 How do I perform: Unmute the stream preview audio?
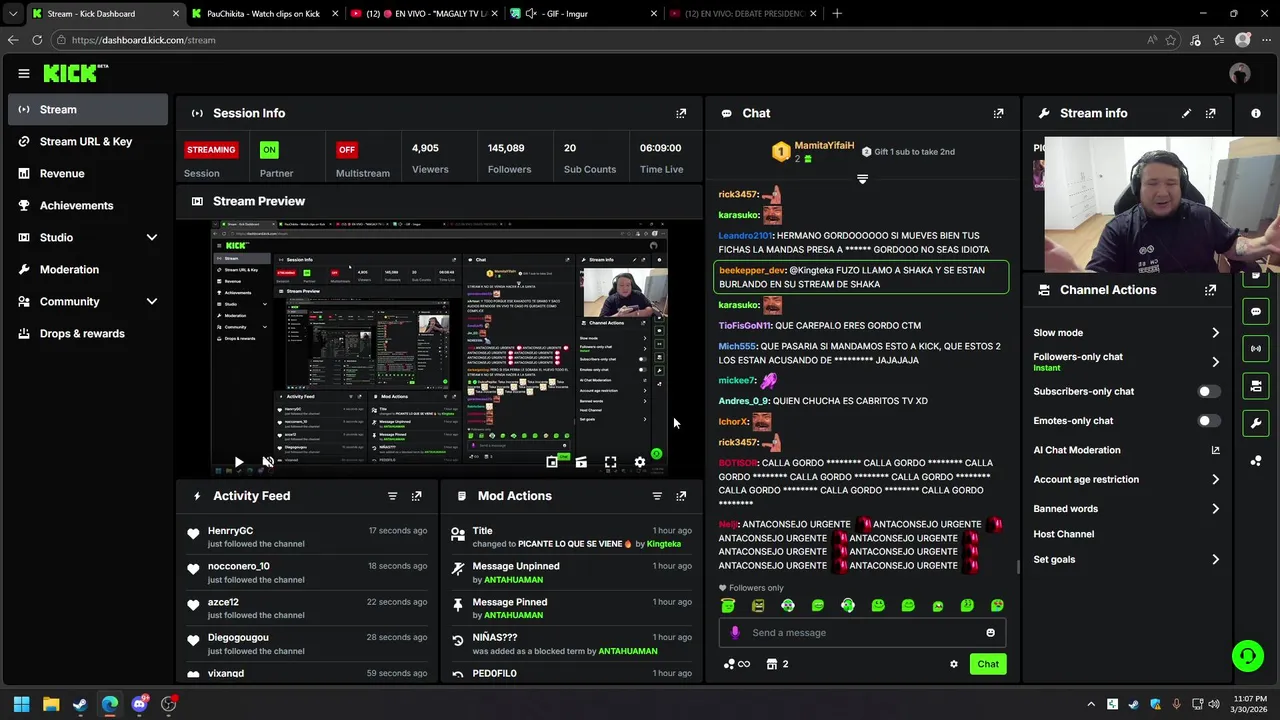click(x=268, y=462)
